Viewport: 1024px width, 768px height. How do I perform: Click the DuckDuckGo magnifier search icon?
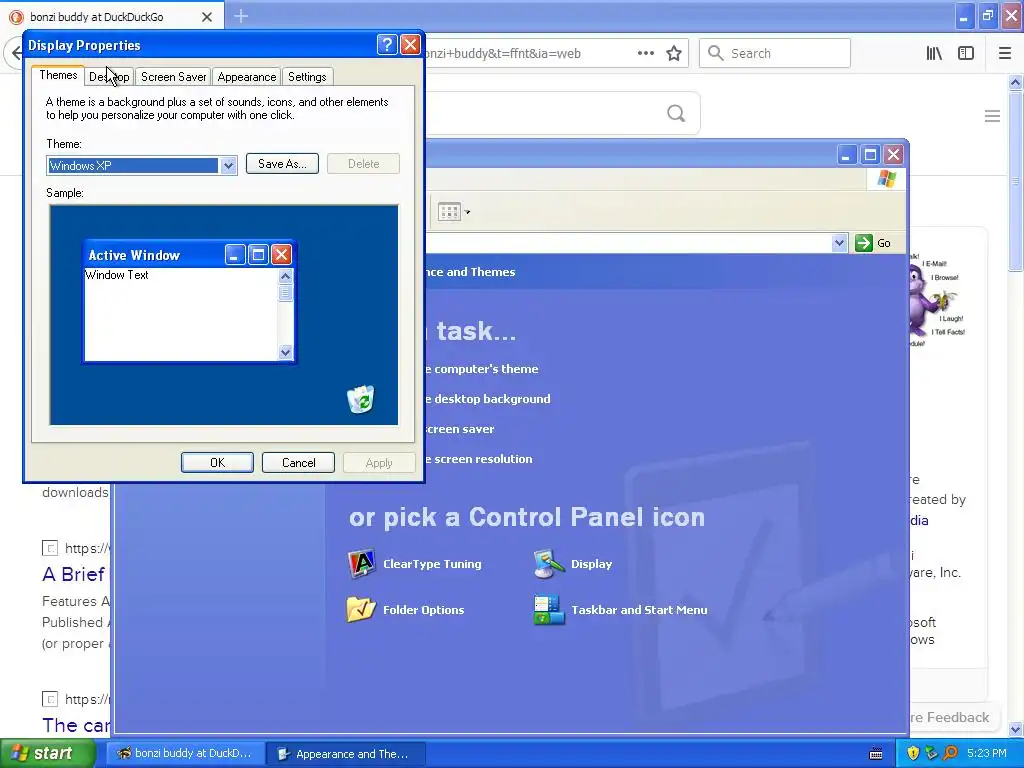[676, 114]
